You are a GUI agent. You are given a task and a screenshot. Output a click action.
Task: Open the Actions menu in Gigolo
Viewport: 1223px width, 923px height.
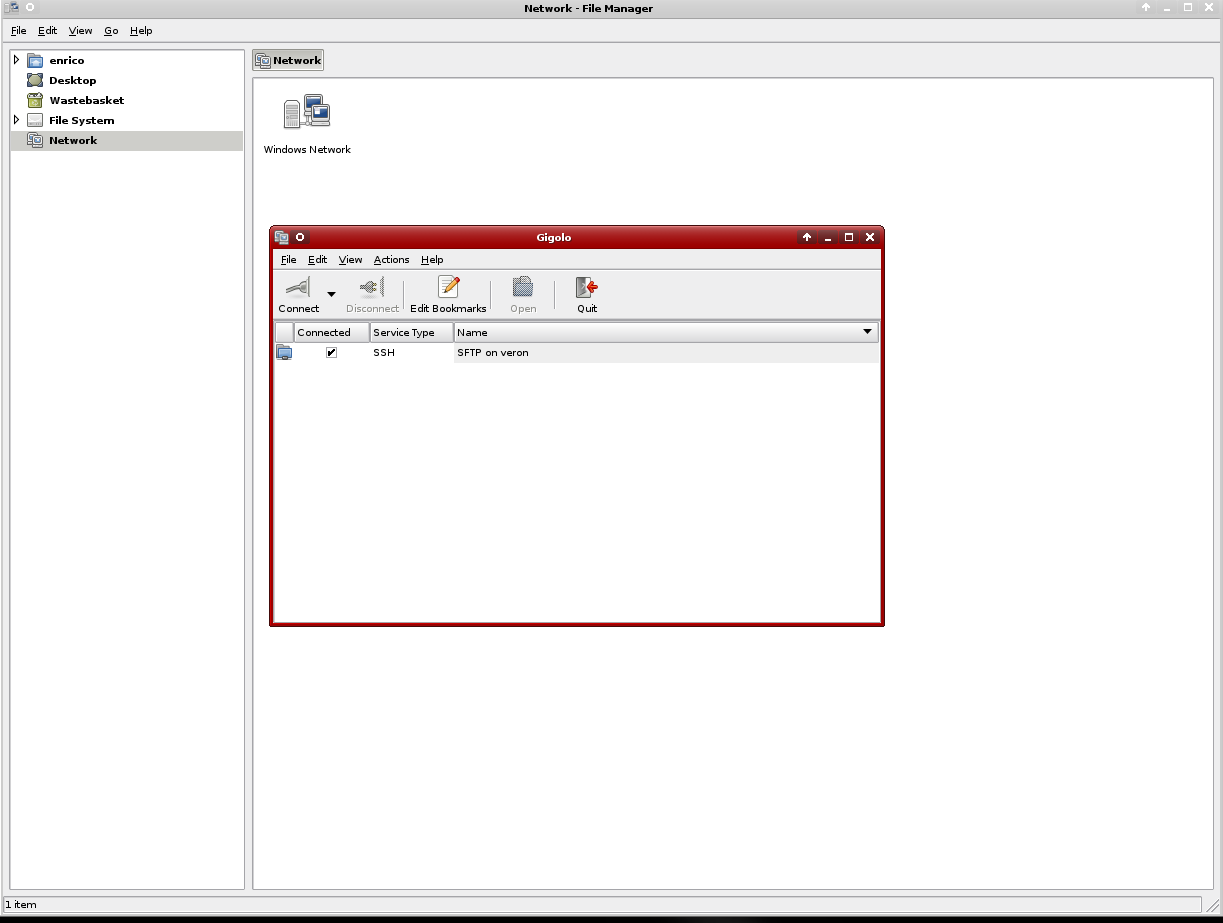[391, 260]
